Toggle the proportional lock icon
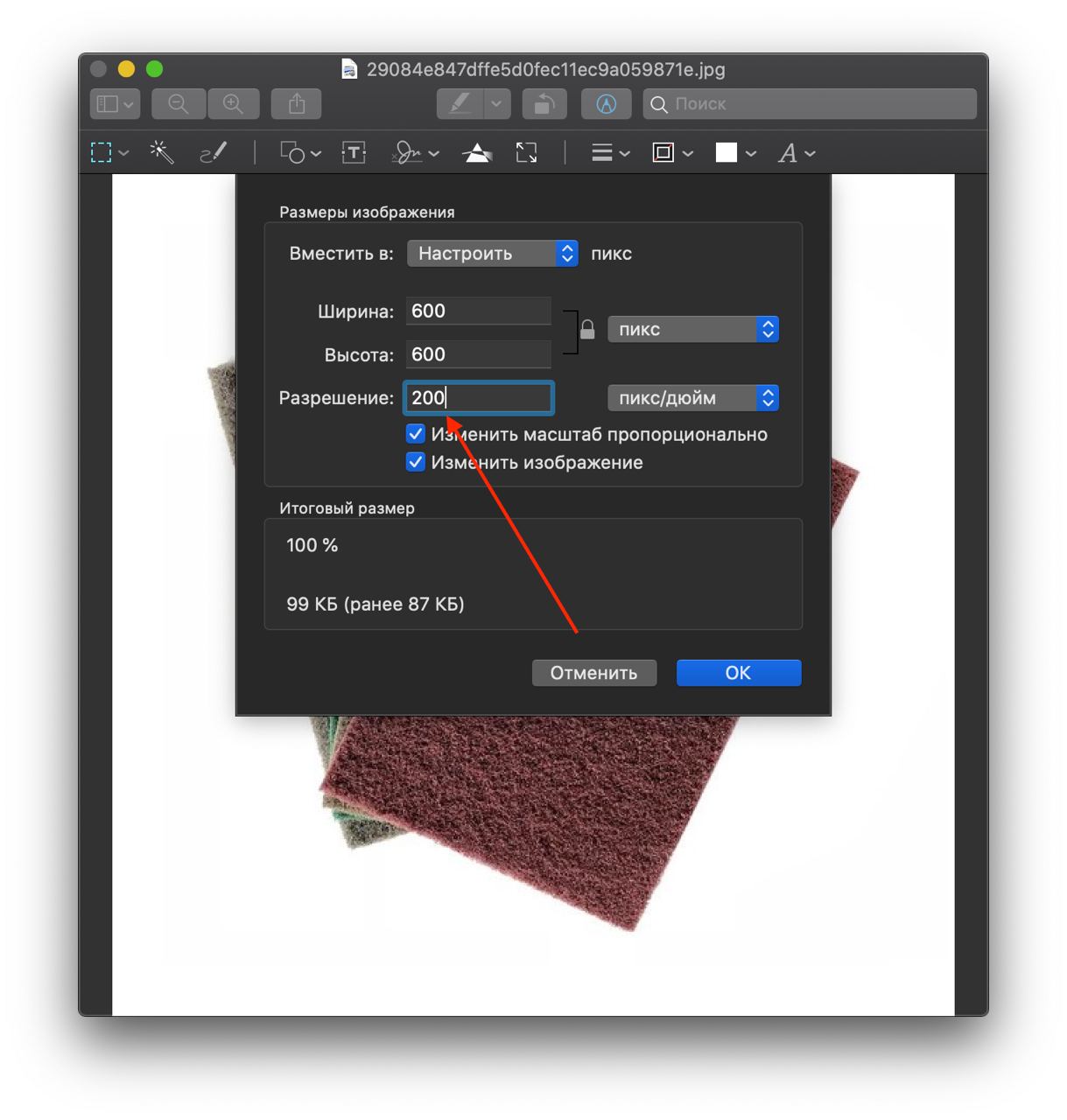Screen dimensions: 1067x1120 [587, 330]
